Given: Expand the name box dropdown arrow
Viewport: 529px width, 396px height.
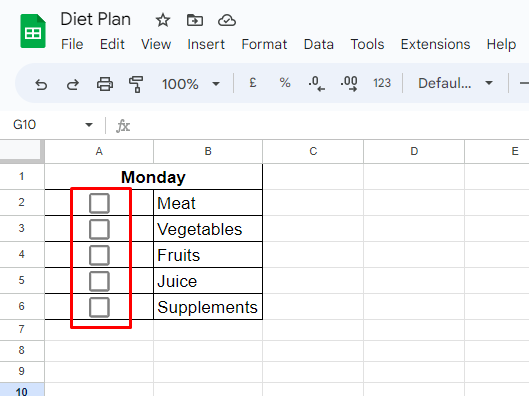Looking at the screenshot, I should pyautogui.click(x=89, y=125).
